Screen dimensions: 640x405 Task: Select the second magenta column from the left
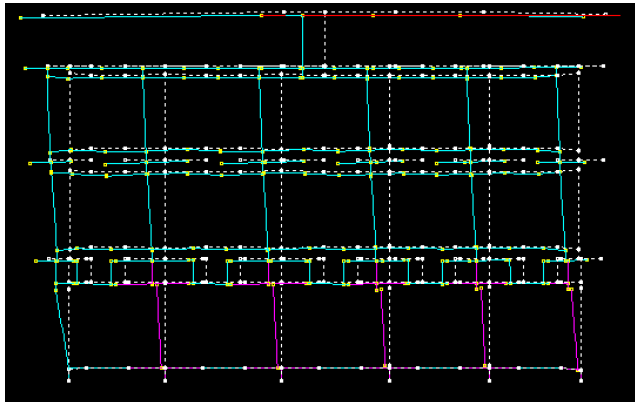[274, 325]
